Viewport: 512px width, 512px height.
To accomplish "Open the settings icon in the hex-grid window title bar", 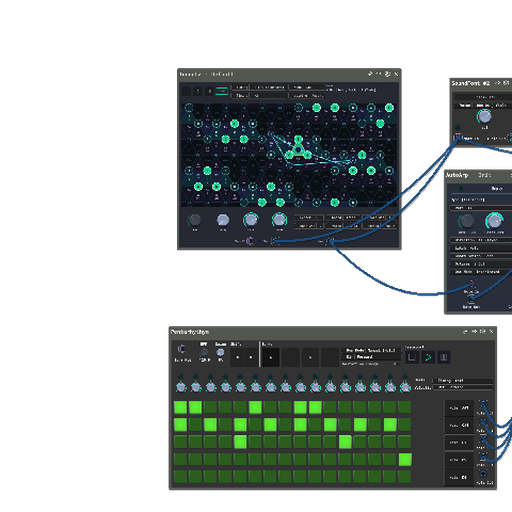I will pos(387,74).
